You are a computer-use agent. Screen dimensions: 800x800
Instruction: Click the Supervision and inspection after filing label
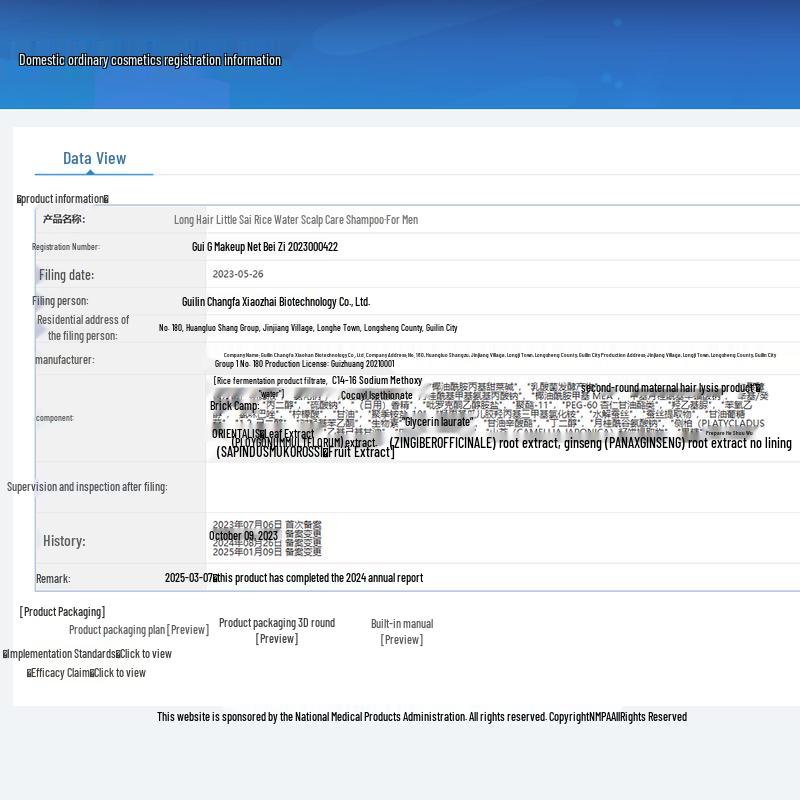87,487
